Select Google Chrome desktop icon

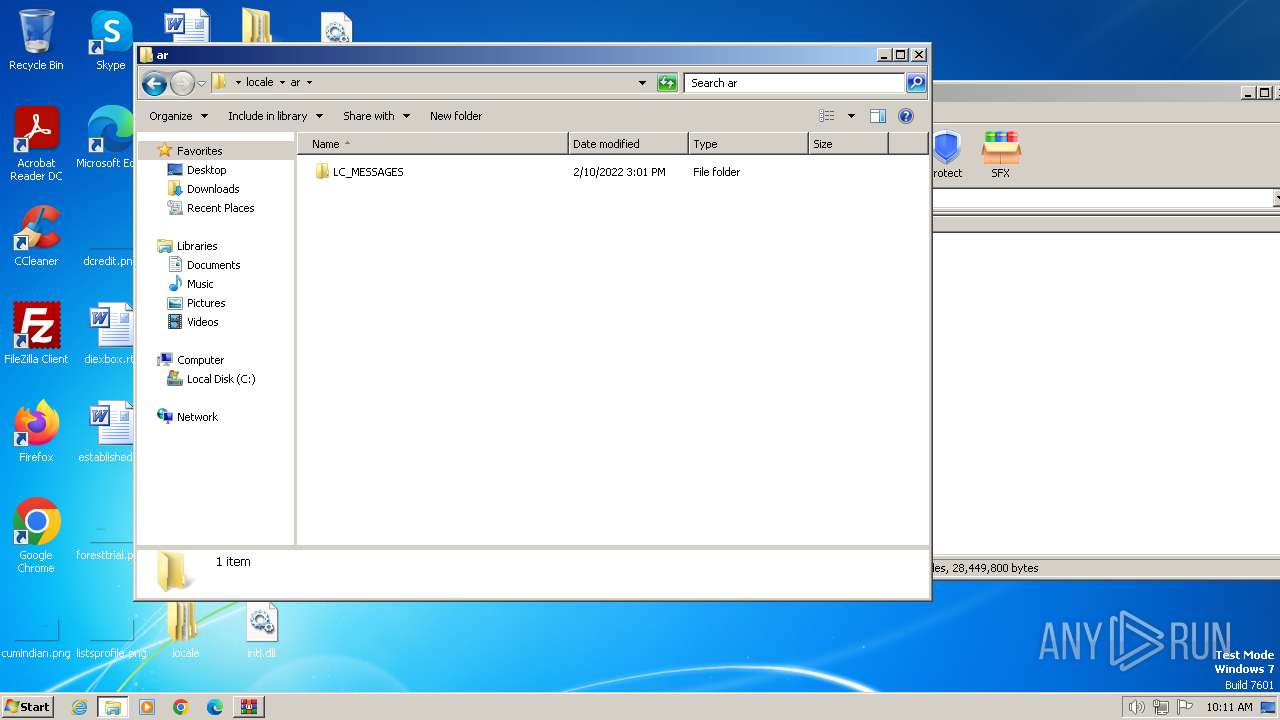click(36, 536)
